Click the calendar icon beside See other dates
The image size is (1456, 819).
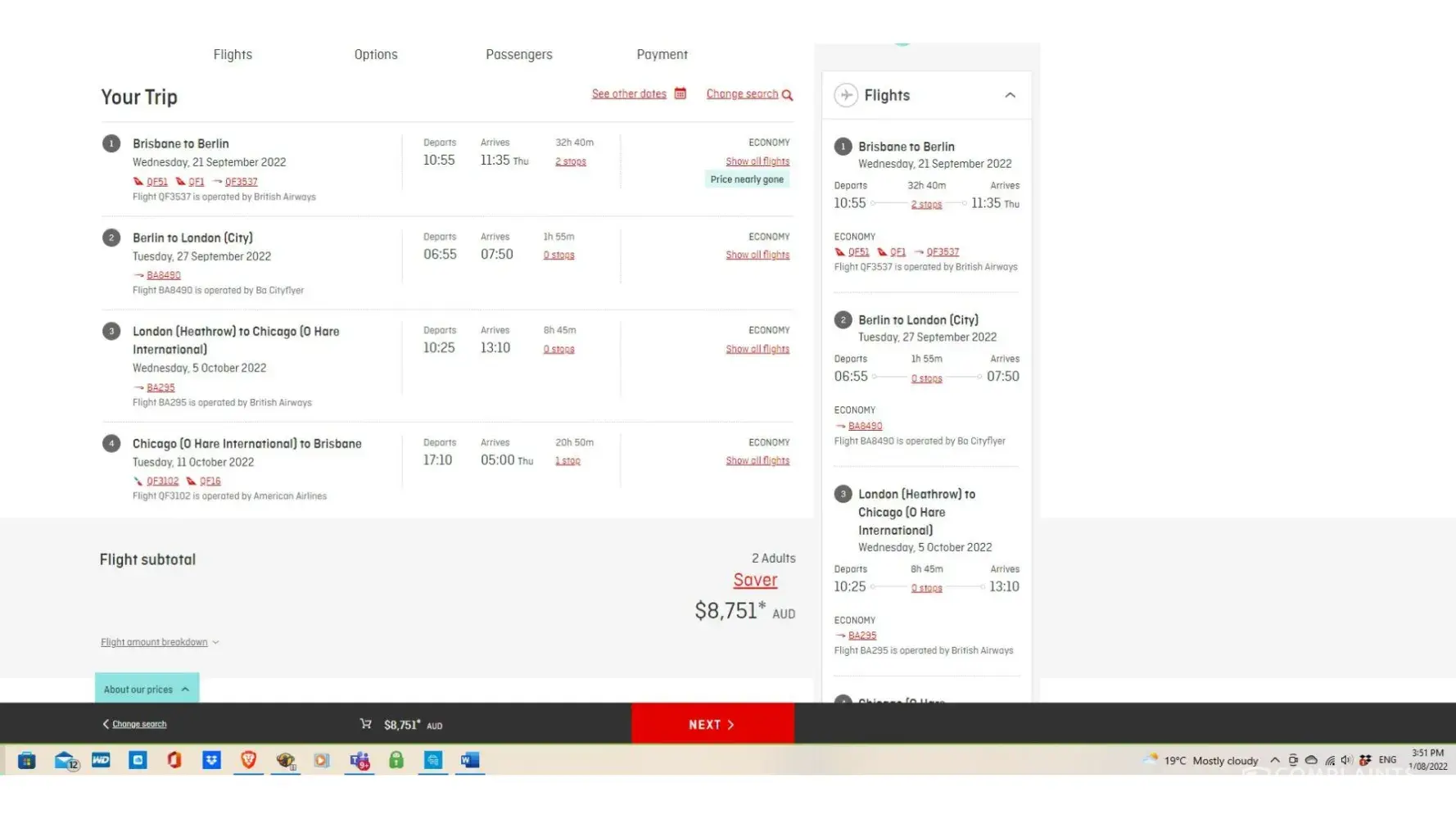680,93
